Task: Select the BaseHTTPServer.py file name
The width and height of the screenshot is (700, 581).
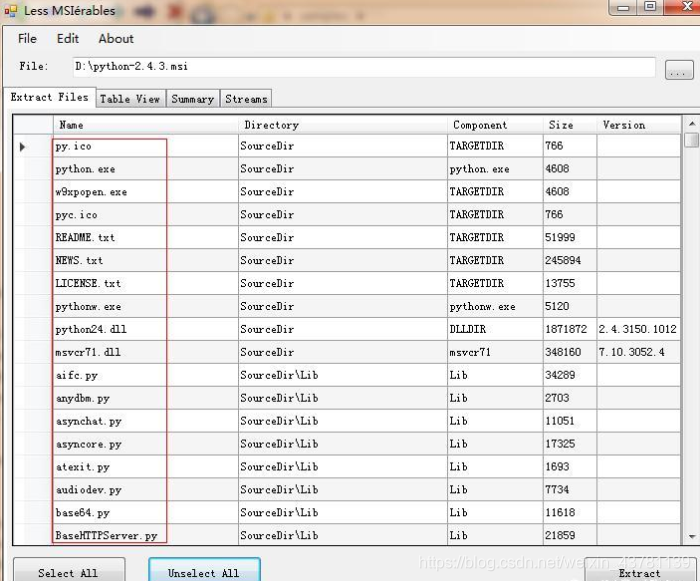Action: click(106, 535)
